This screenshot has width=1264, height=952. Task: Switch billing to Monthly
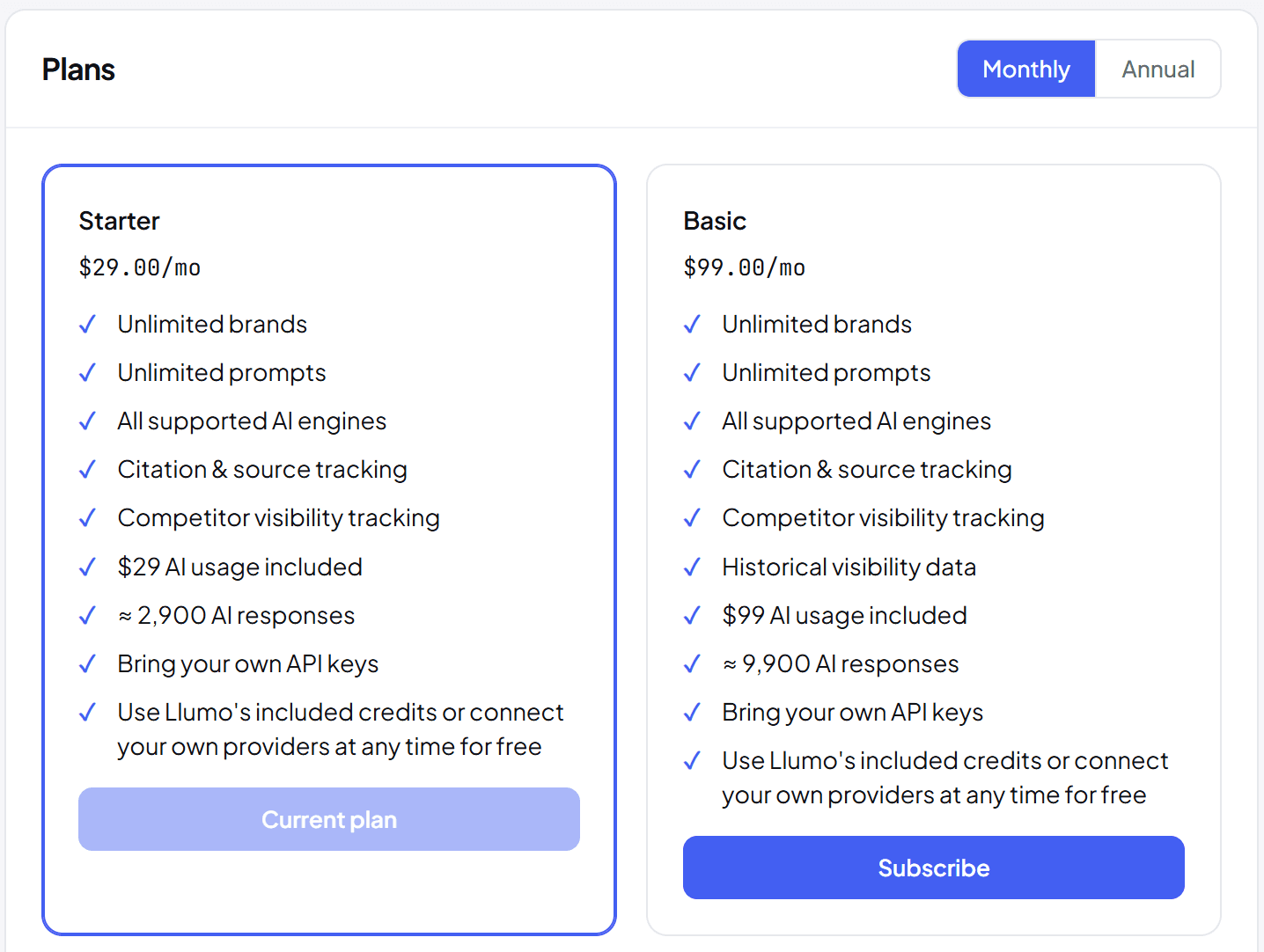[1026, 69]
